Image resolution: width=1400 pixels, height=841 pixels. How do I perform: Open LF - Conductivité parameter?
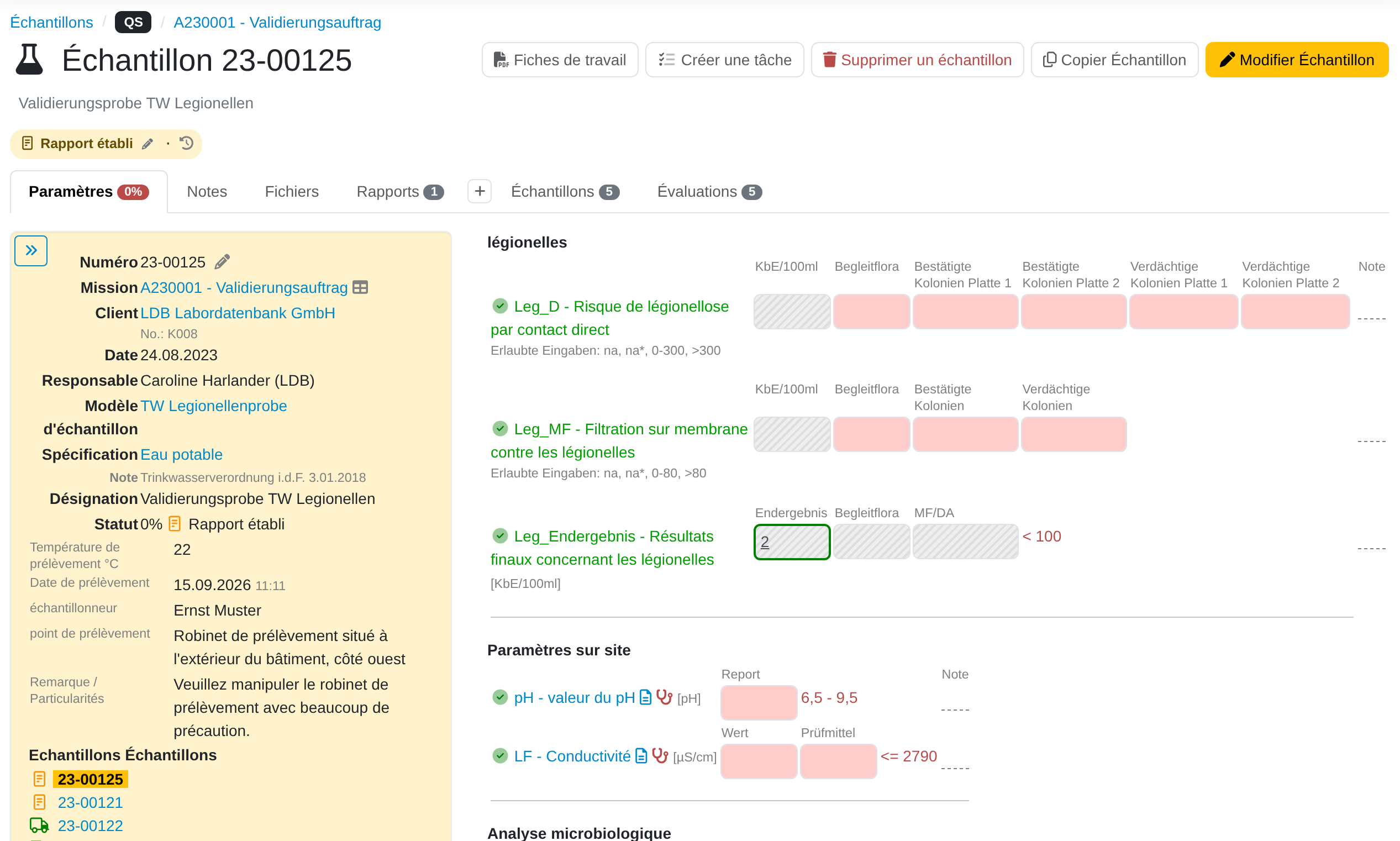pyautogui.click(x=572, y=756)
